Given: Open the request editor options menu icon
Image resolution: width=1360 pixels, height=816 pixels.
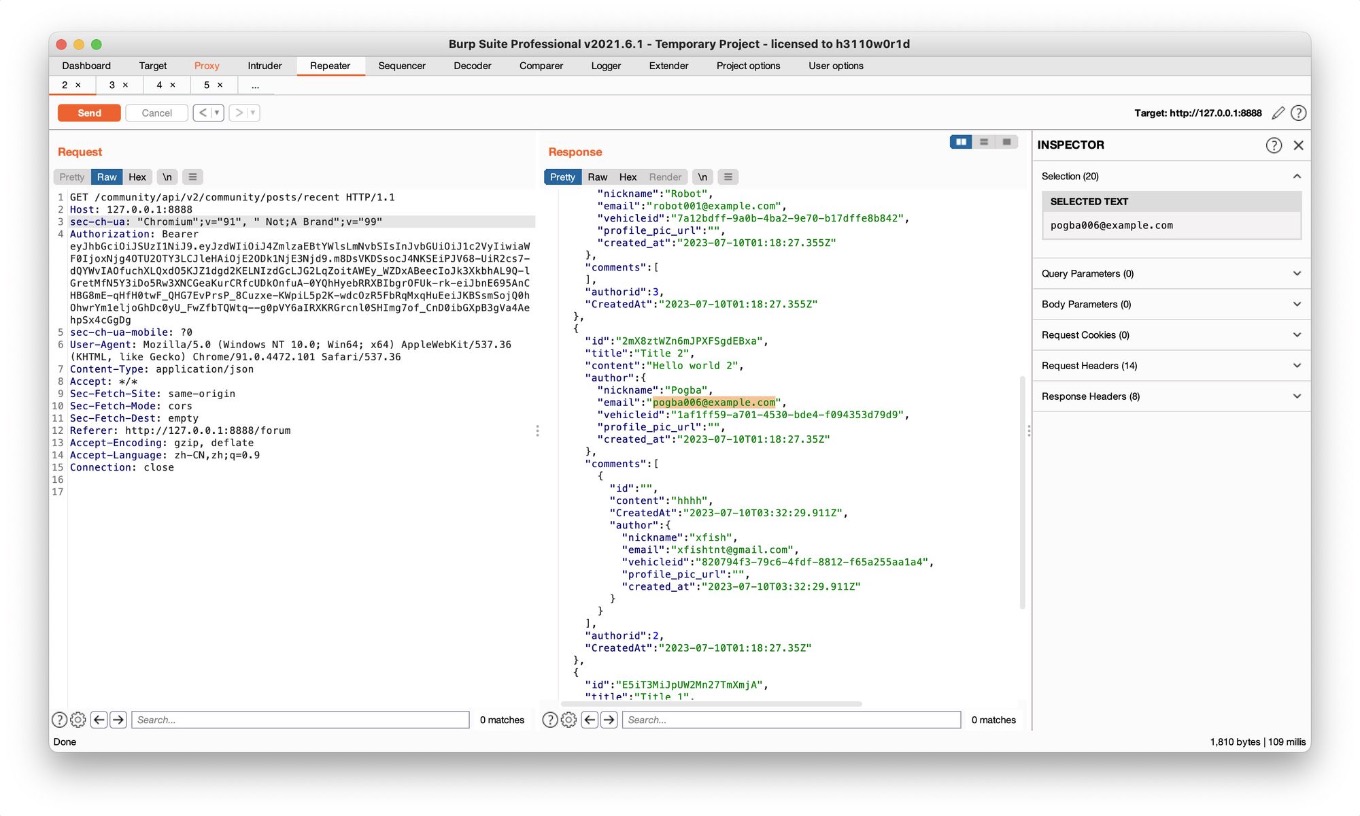Looking at the screenshot, I should point(194,177).
